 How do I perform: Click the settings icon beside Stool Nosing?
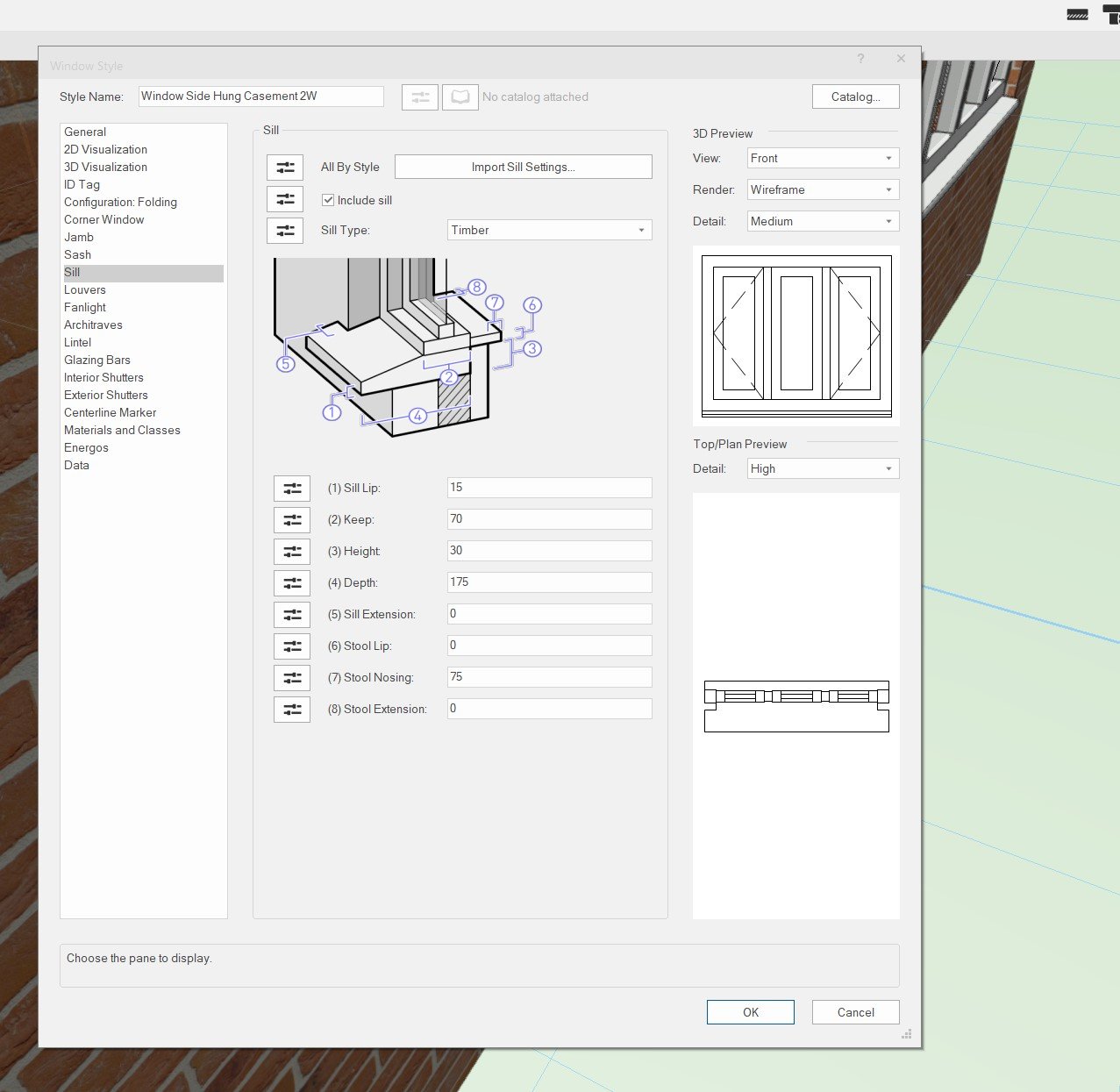pos(291,677)
